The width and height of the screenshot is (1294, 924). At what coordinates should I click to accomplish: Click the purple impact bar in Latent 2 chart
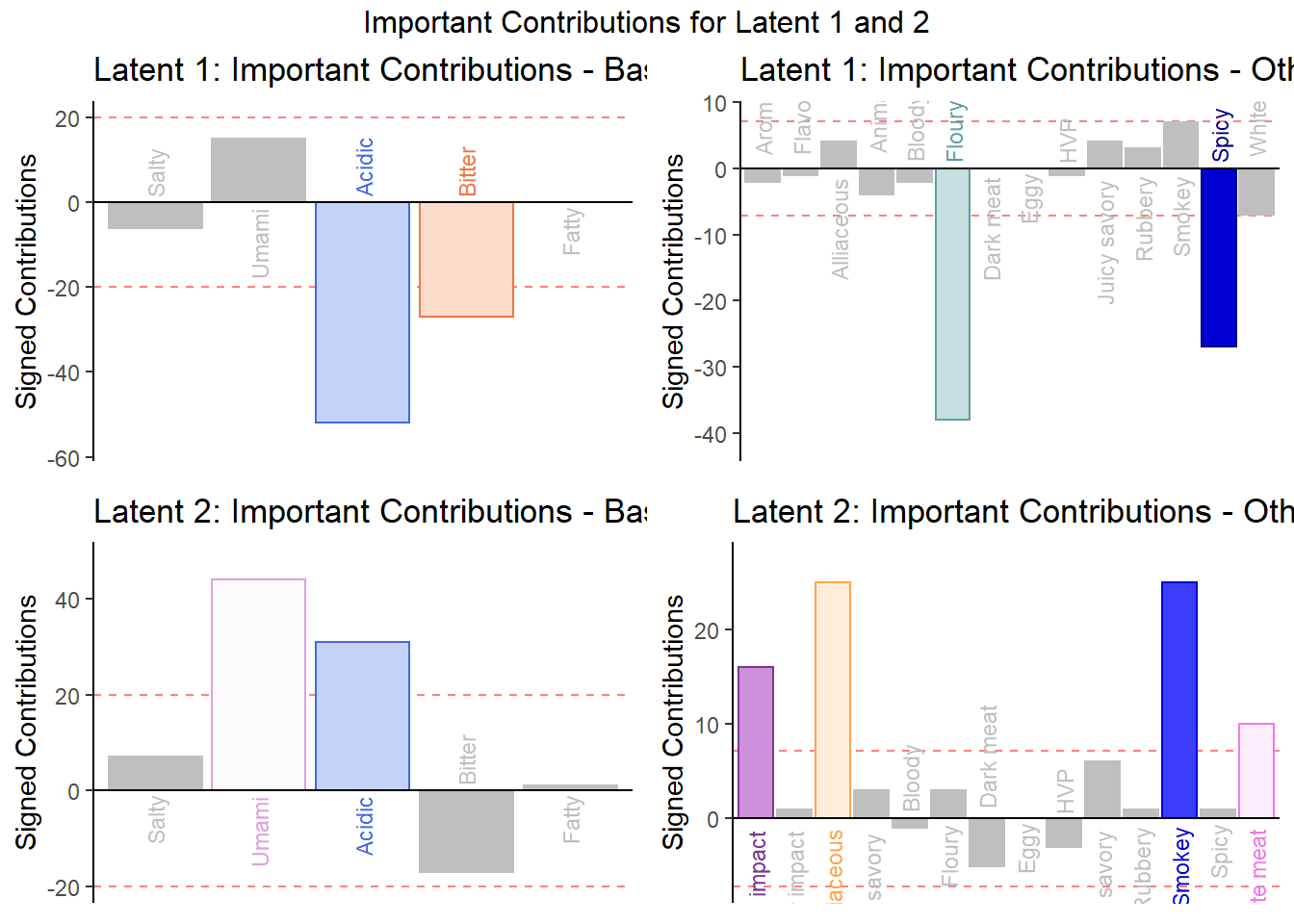(756, 742)
